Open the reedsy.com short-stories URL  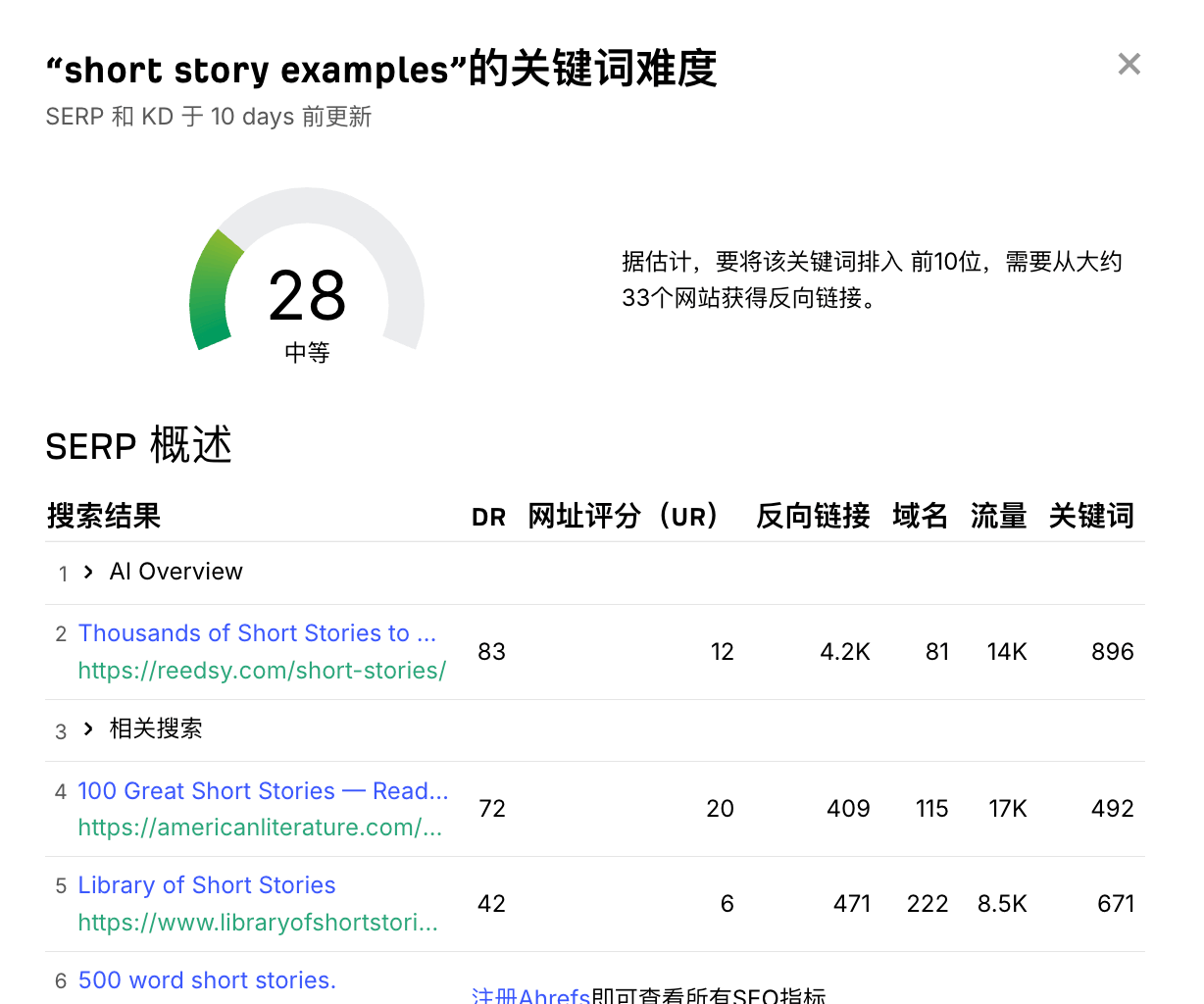tap(262, 671)
